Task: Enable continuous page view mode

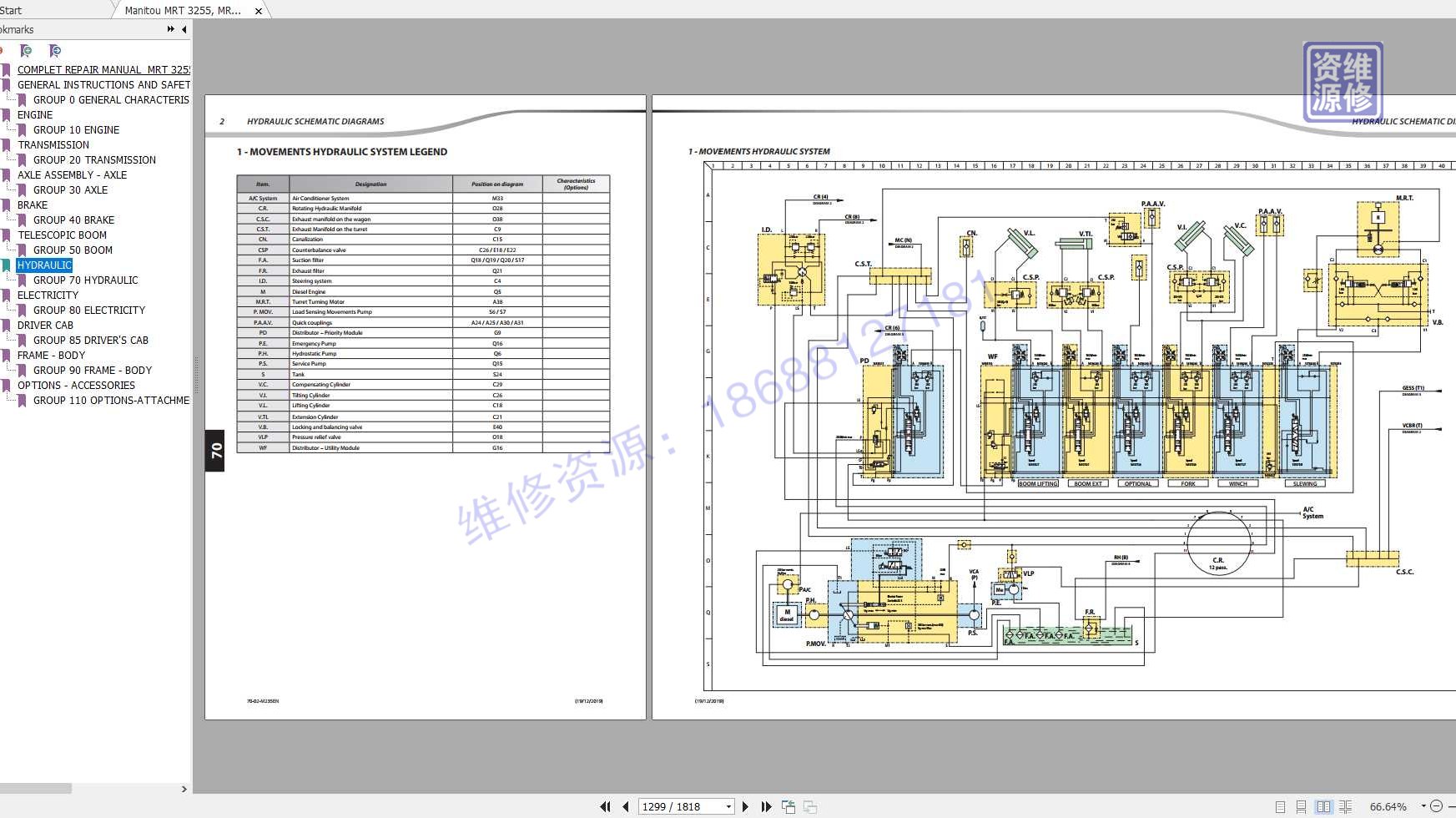Action: click(1301, 806)
